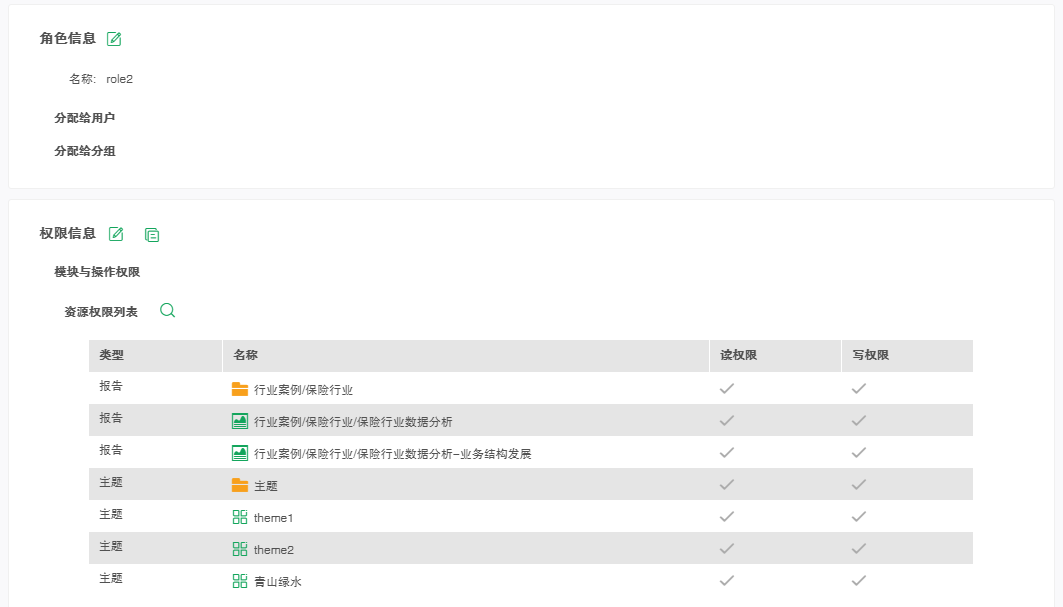Click the 名称 column header
The image size is (1063, 607).
pyautogui.click(x=246, y=355)
